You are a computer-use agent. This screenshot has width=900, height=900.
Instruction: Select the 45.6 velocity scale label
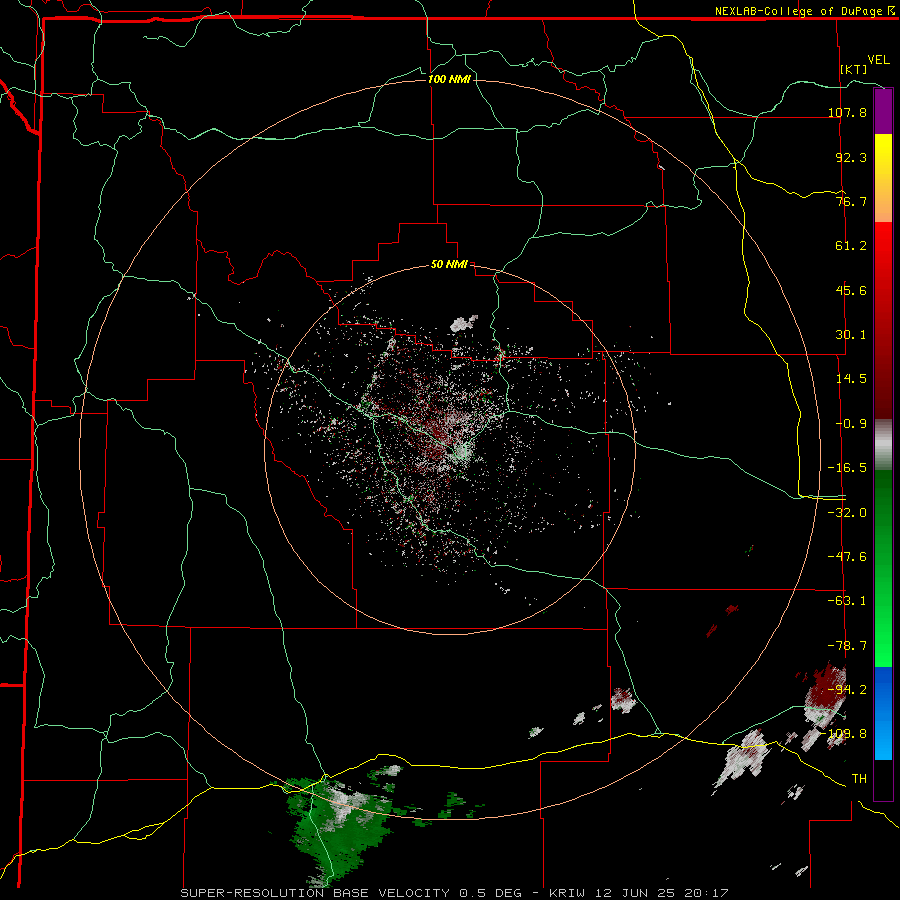coord(851,290)
